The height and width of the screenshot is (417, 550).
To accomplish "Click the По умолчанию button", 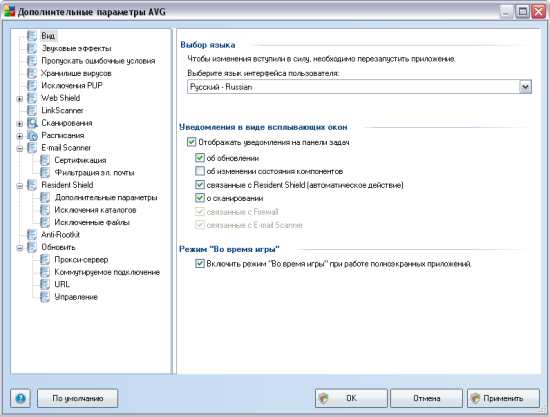I will (78, 398).
